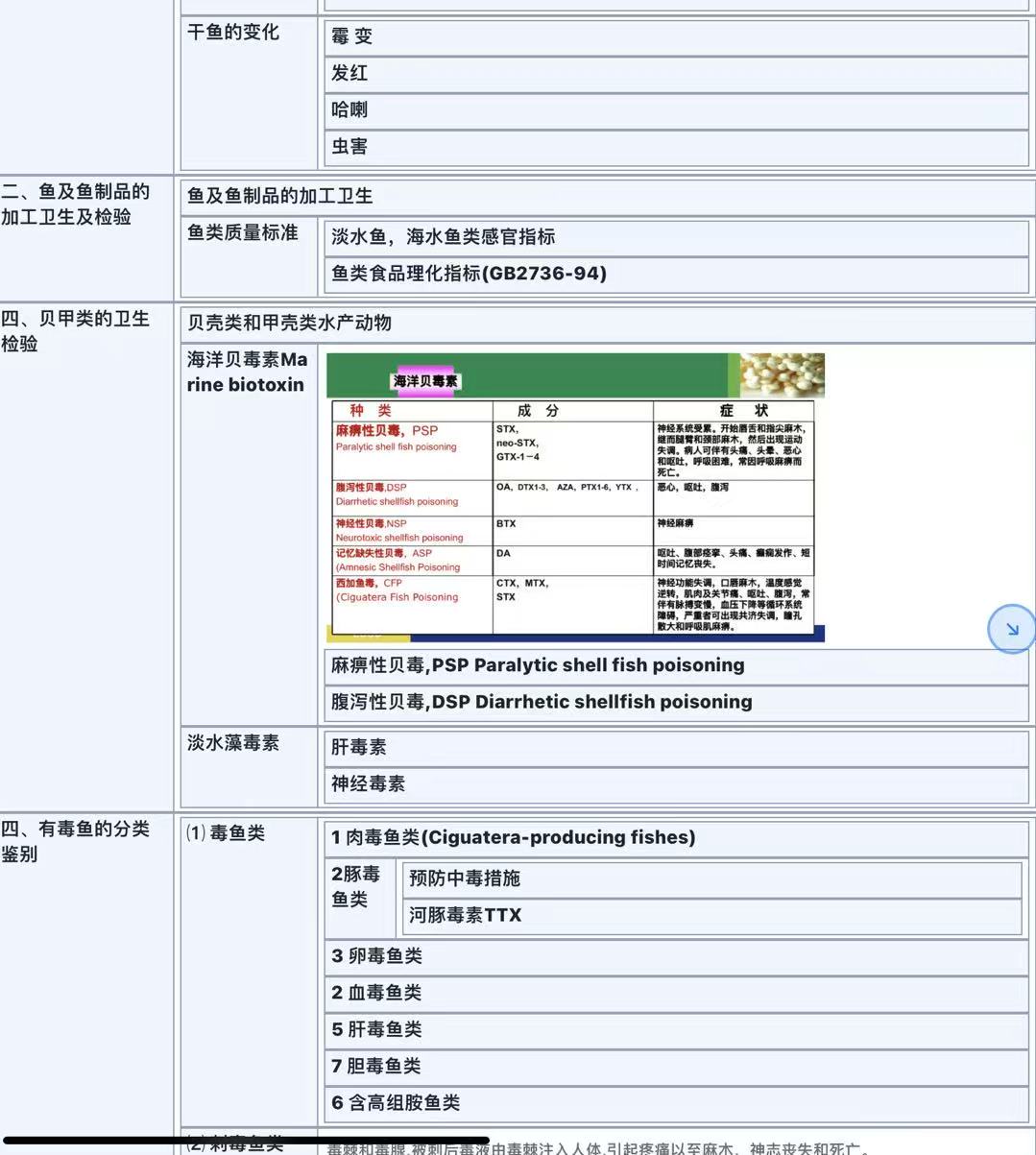1036x1155 pixels.
Task: Select the 河豚毒素TTX entry
Action: (466, 915)
